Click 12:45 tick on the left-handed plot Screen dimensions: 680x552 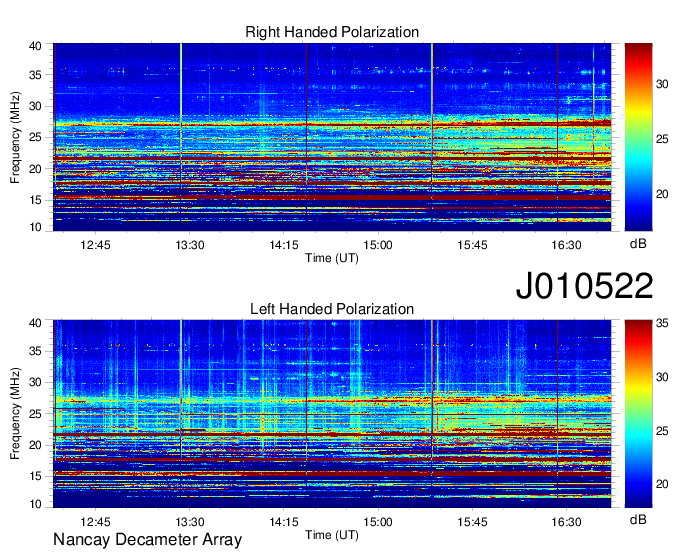95,522
